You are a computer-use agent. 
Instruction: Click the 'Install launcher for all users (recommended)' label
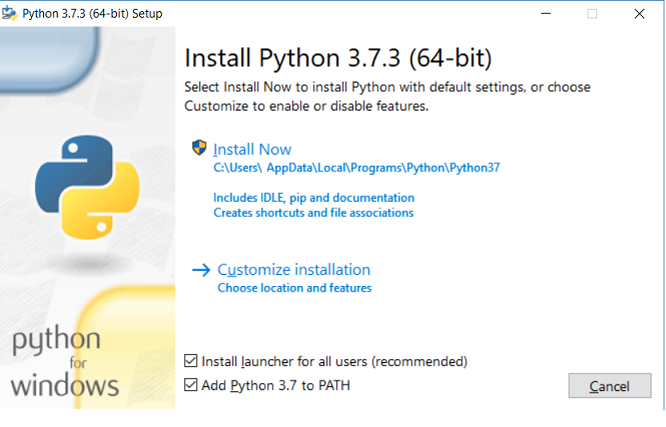[334, 361]
